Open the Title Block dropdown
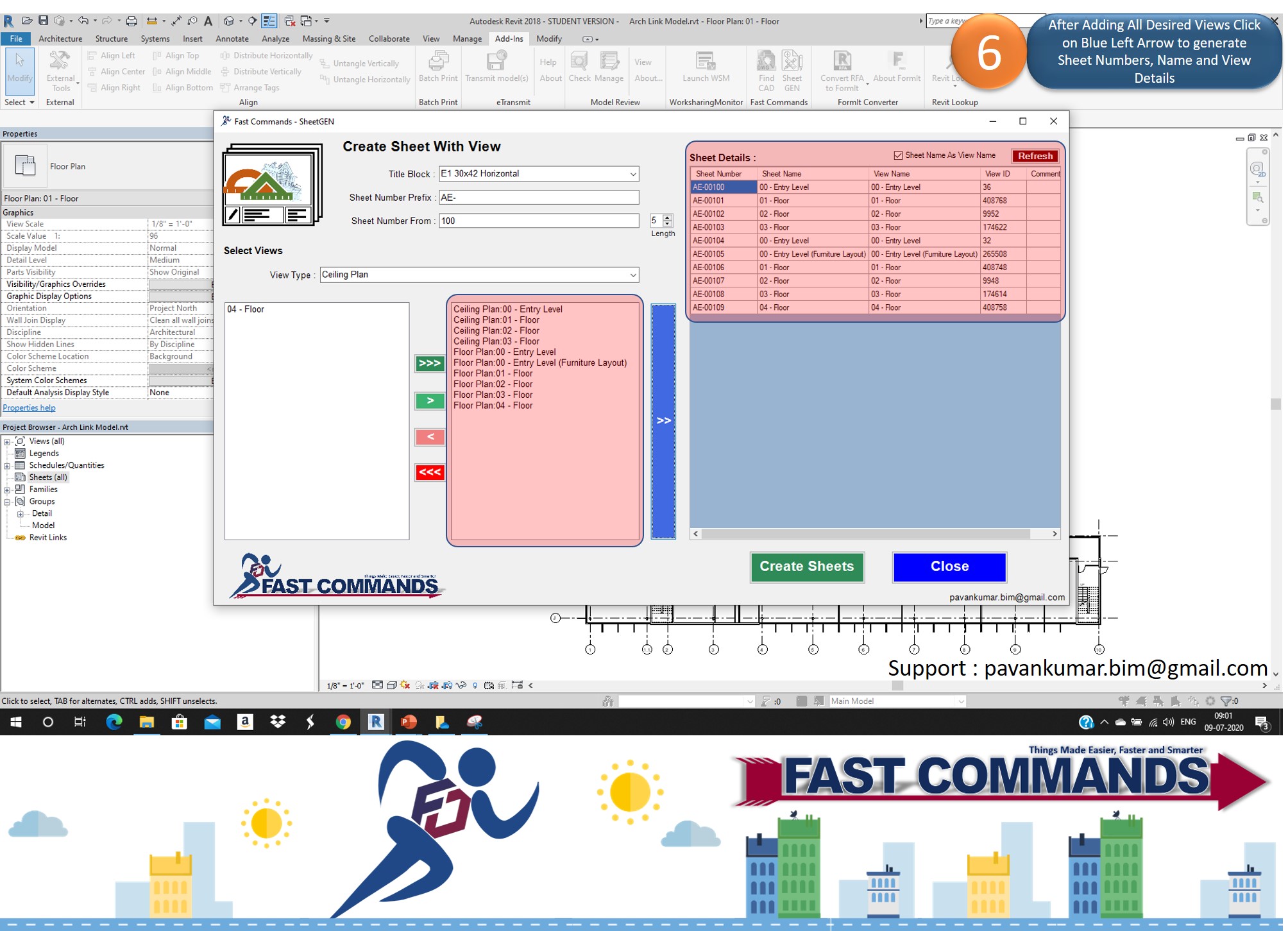 click(x=632, y=174)
